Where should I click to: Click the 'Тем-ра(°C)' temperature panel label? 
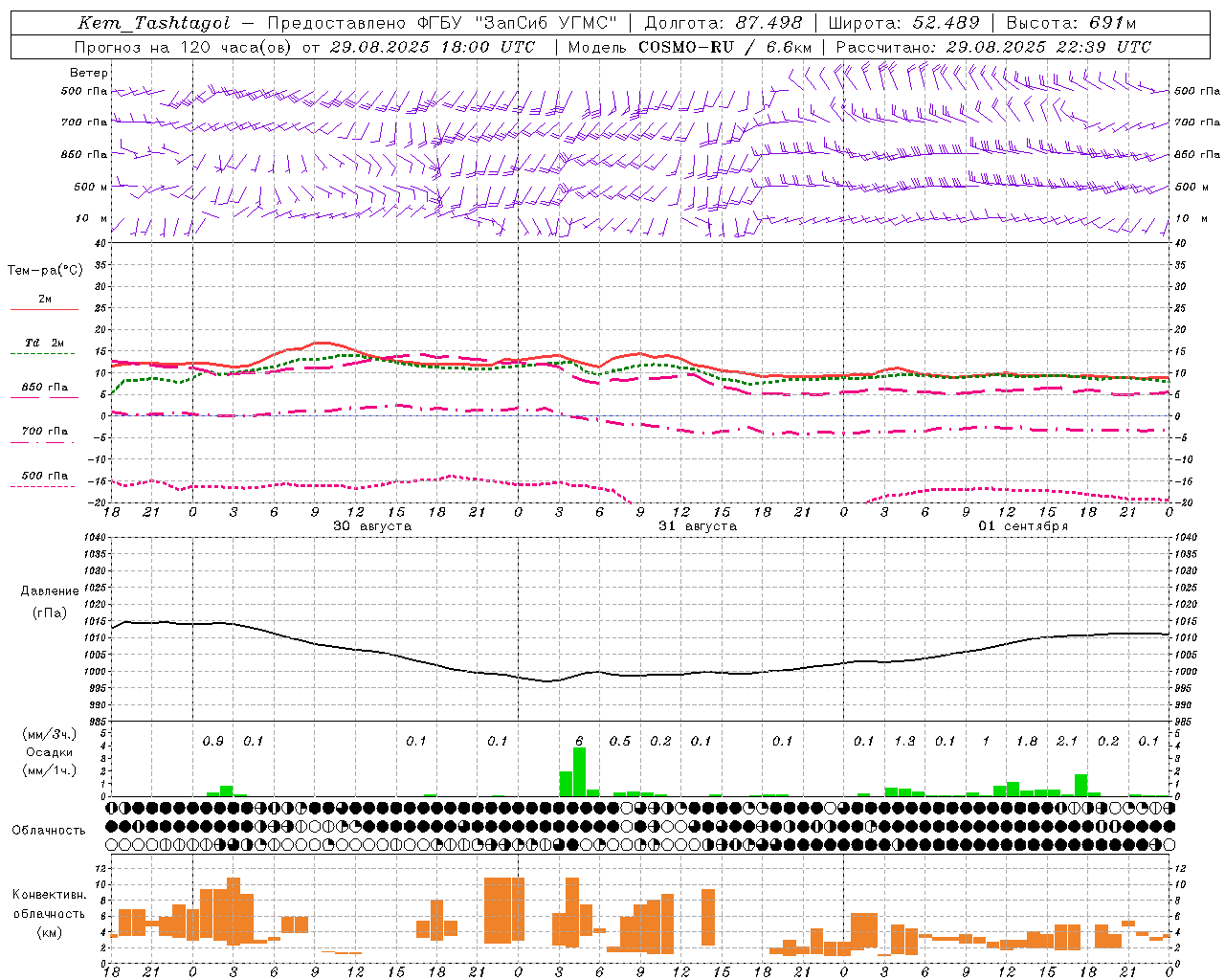45,271
